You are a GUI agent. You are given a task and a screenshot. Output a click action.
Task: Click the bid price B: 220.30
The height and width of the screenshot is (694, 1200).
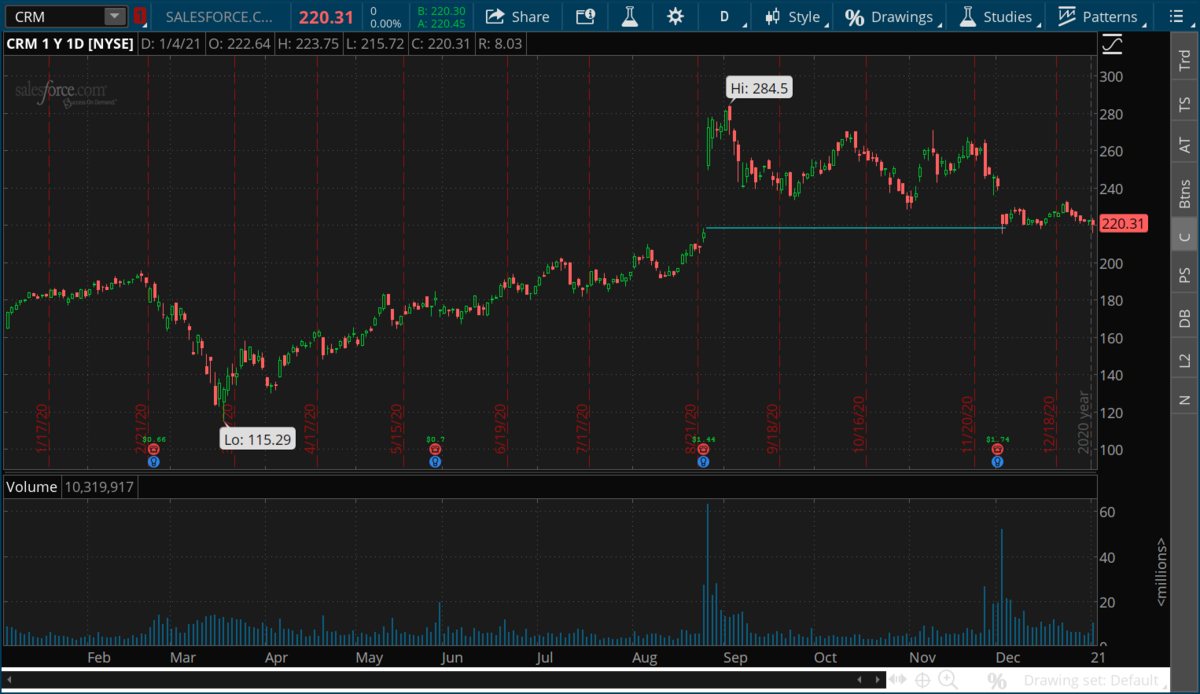click(439, 10)
